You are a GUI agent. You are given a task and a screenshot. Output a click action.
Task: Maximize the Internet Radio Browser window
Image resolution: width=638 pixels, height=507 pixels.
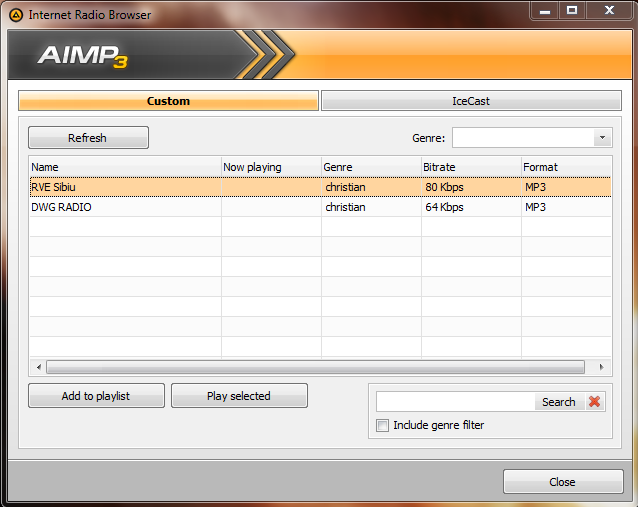coord(572,11)
